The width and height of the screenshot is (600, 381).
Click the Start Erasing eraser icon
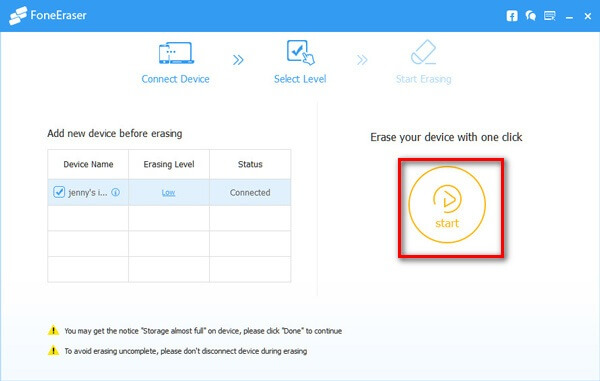click(423, 52)
